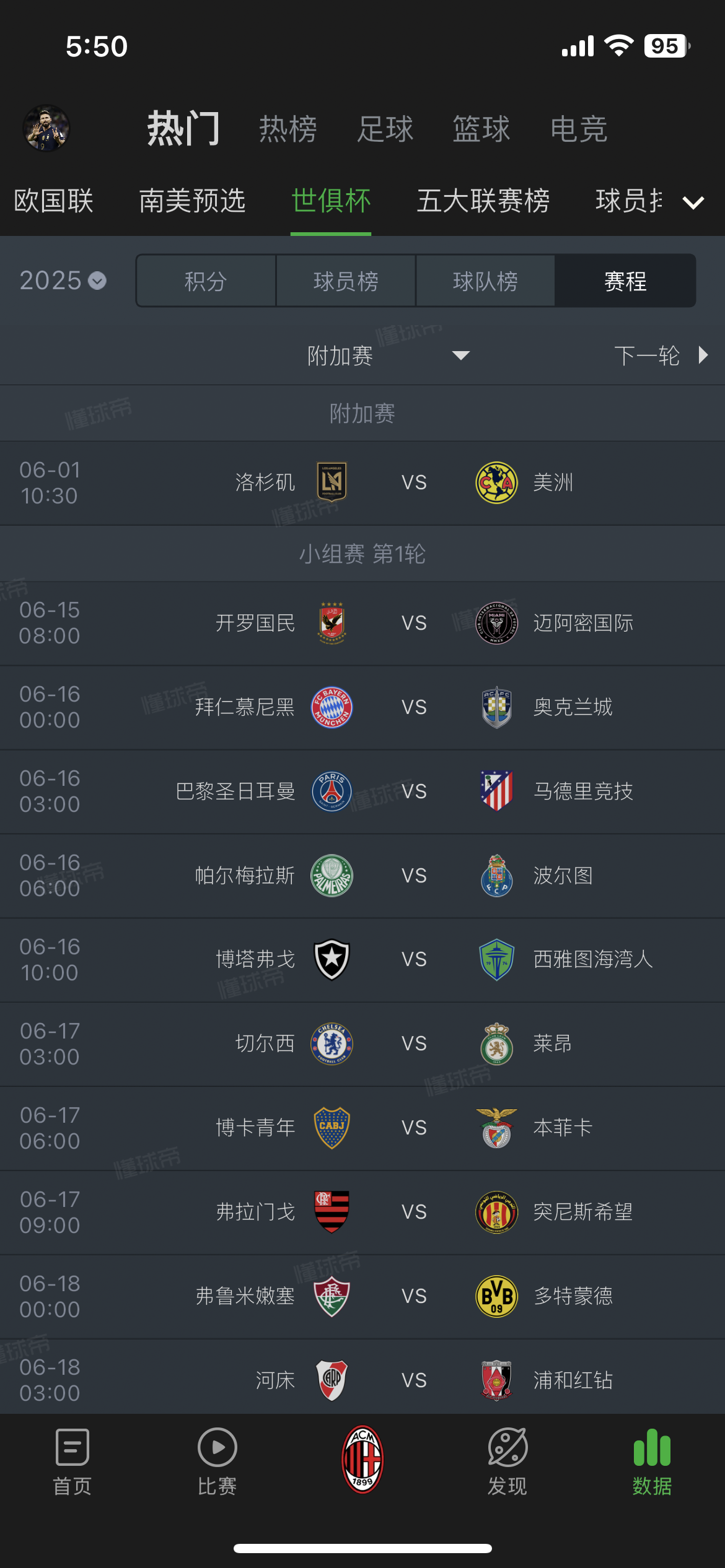The width and height of the screenshot is (725, 1568).
Task: Select the 数据 data tab
Action: coord(652,1460)
